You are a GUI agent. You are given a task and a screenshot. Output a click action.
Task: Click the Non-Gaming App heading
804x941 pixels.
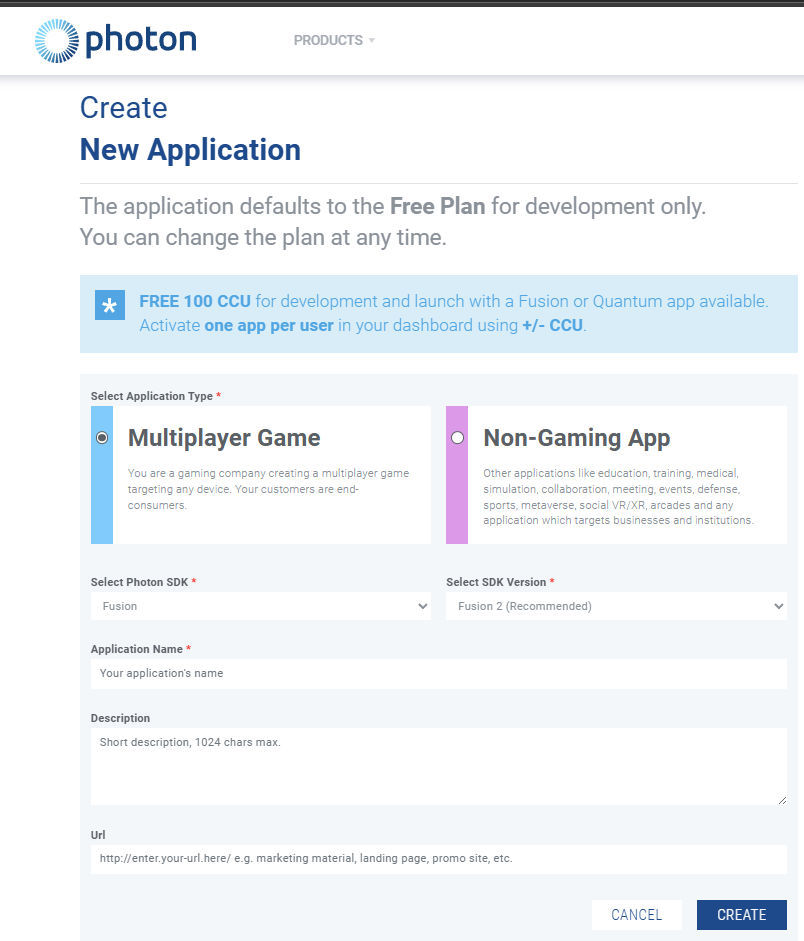point(577,437)
